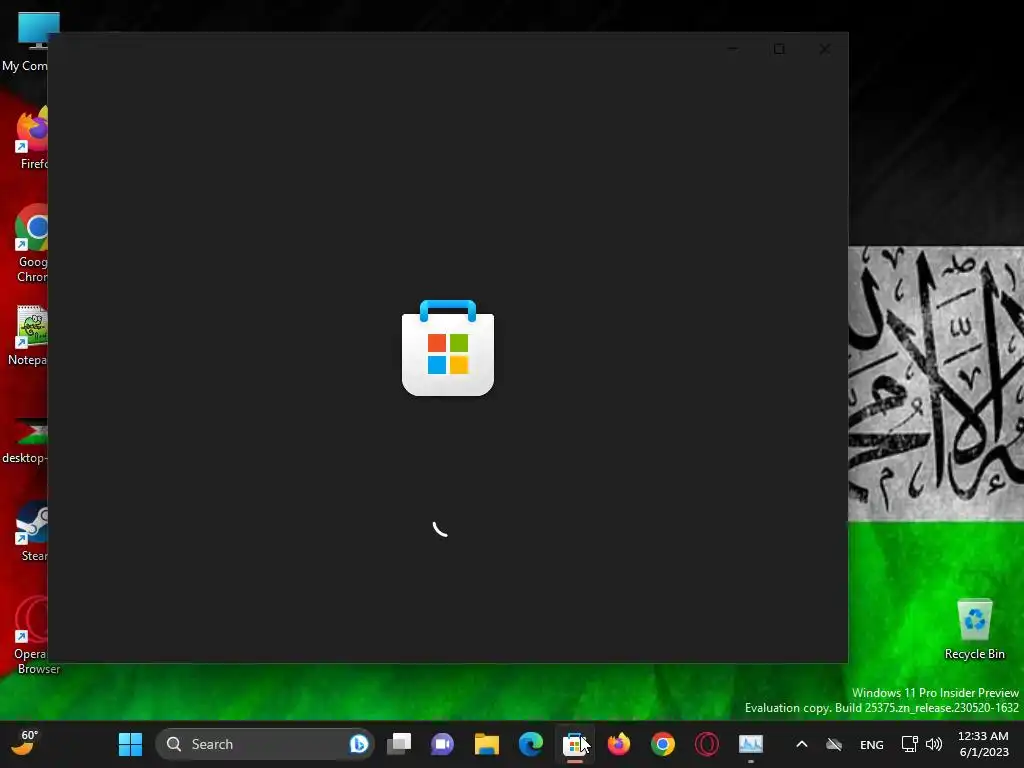Launch Microsoft Edge from the taskbar
This screenshot has height=768, width=1024.
530,744
